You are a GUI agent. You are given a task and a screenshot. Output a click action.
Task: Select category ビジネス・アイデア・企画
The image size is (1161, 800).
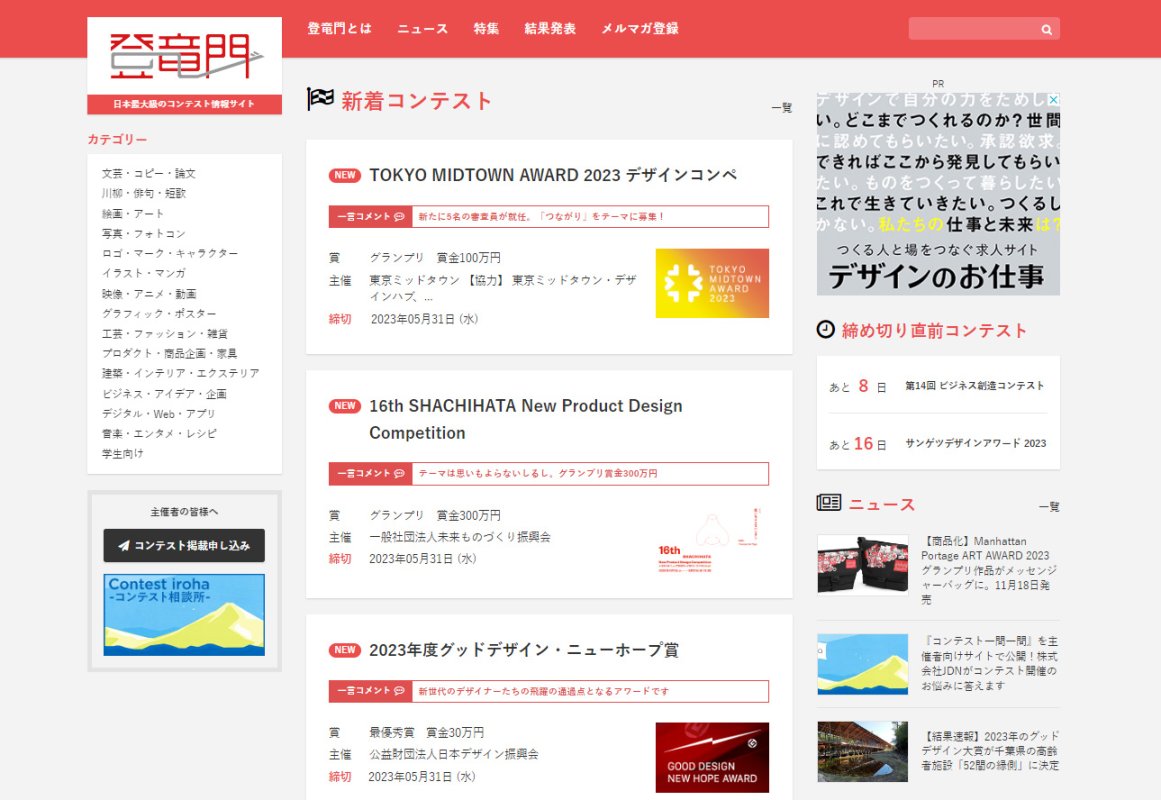tap(164, 393)
